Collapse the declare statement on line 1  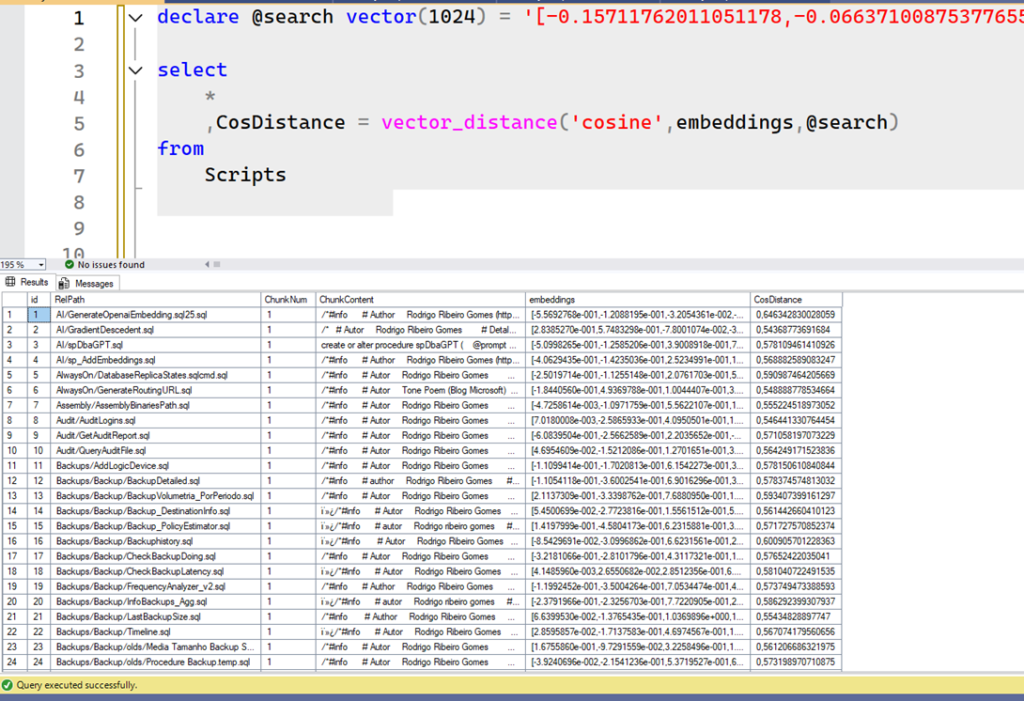click(x=136, y=18)
